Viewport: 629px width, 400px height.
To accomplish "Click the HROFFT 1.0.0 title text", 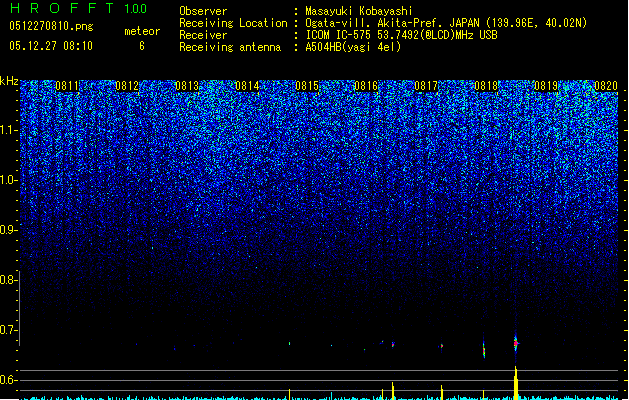I will [x=79, y=8].
